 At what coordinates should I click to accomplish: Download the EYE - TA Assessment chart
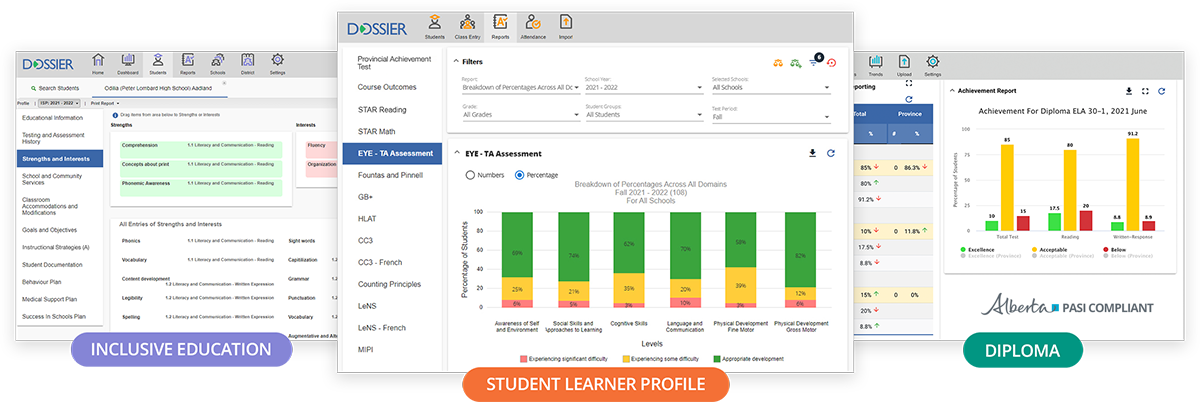point(812,153)
